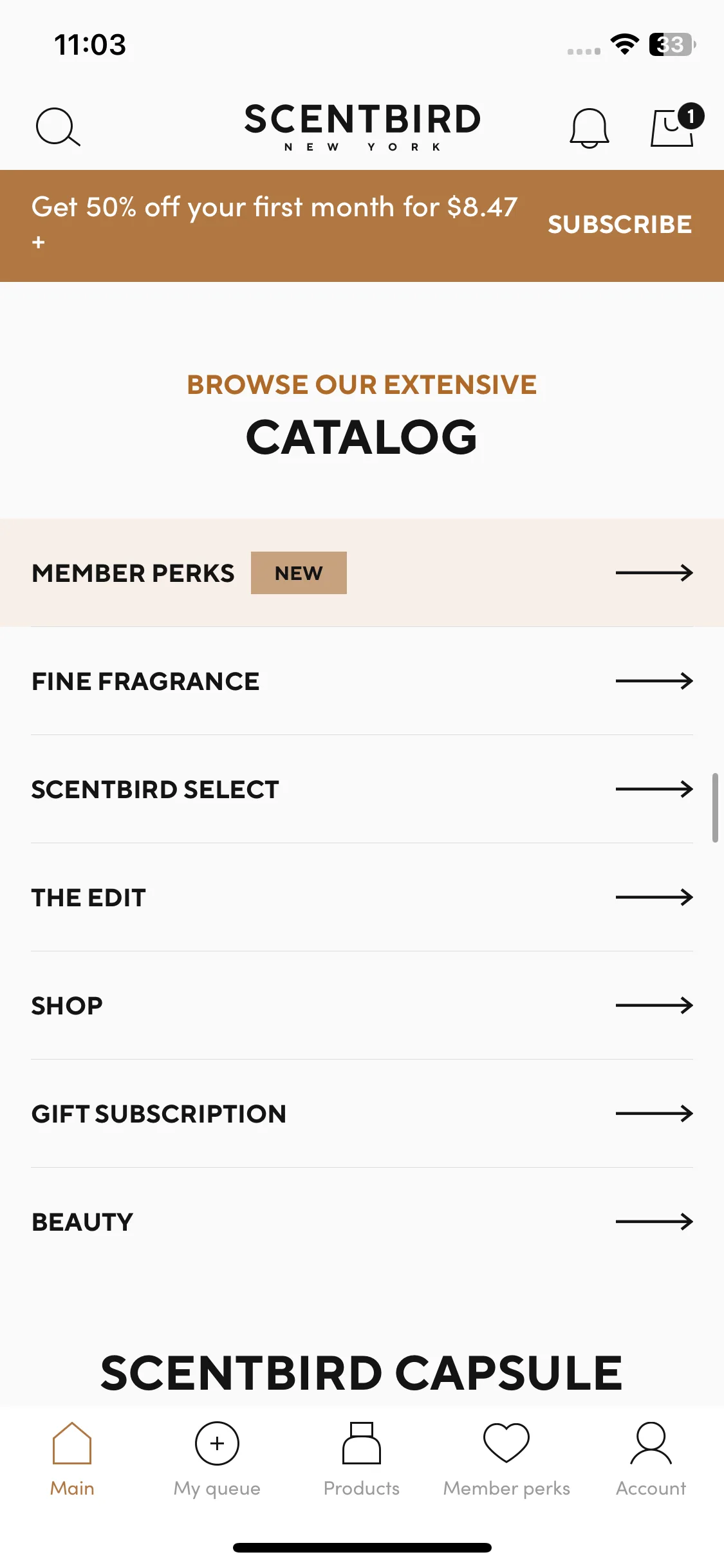Open SCENTBIRD SELECT arrow
This screenshot has width=724, height=1568.
pos(654,789)
